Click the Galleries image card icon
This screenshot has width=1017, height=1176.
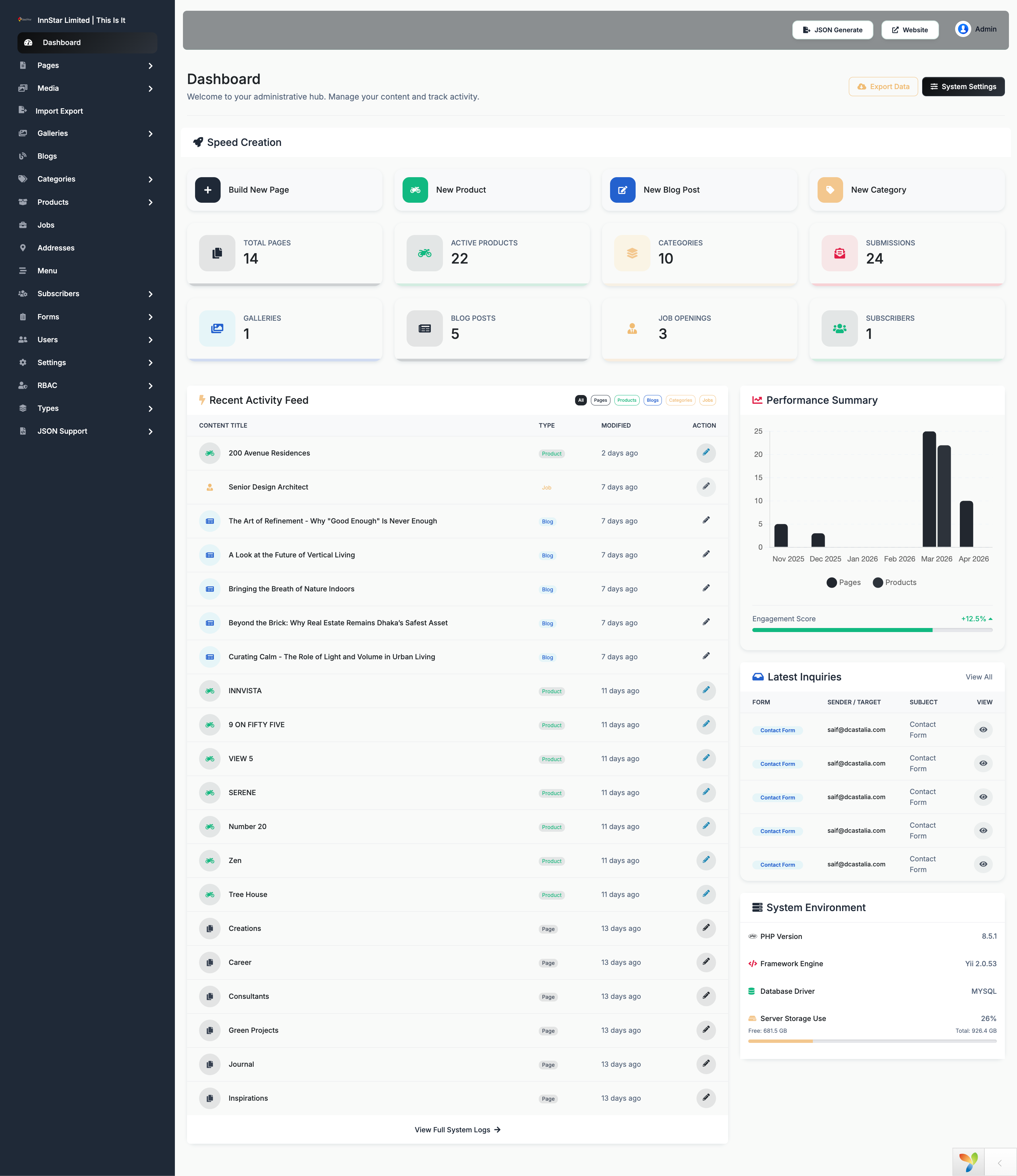click(x=217, y=328)
